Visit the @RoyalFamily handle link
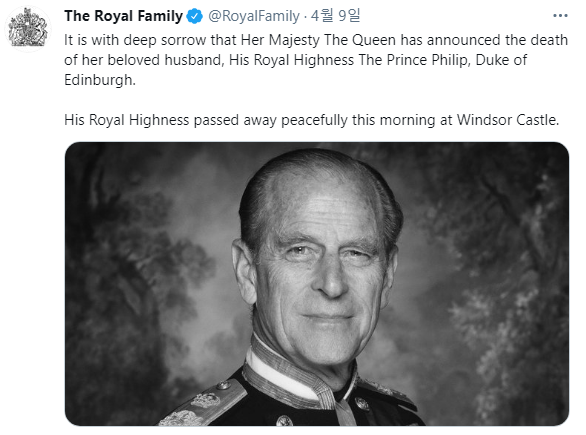The width and height of the screenshot is (586, 435). (x=254, y=16)
